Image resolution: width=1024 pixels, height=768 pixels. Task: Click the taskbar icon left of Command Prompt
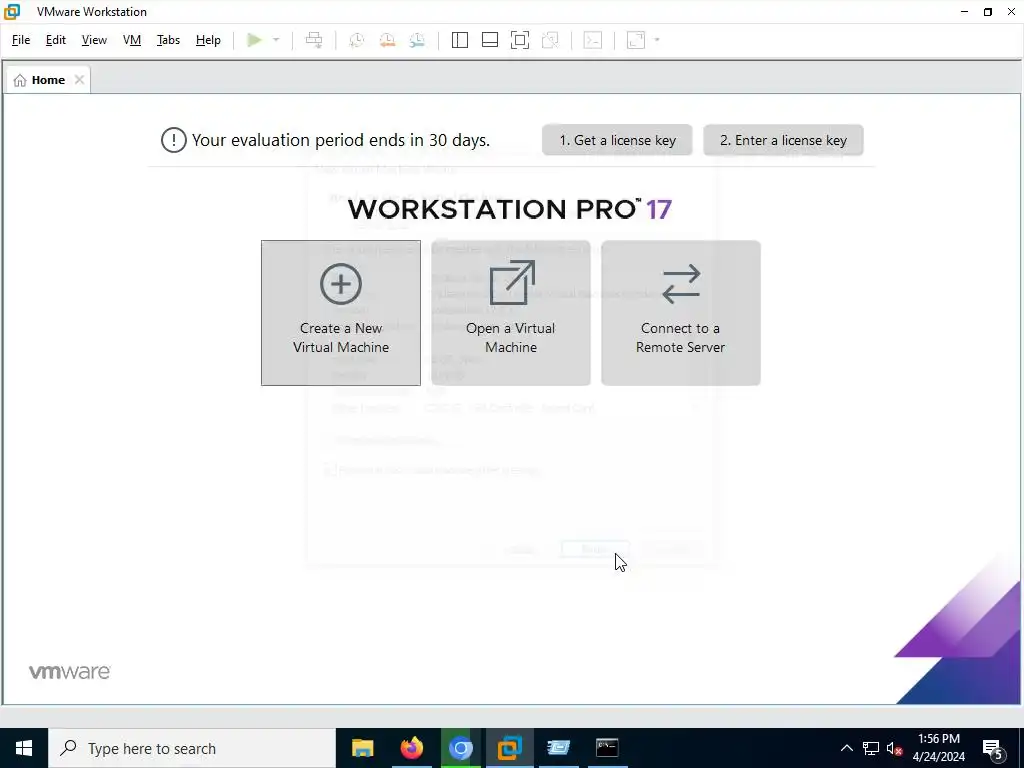tap(558, 748)
